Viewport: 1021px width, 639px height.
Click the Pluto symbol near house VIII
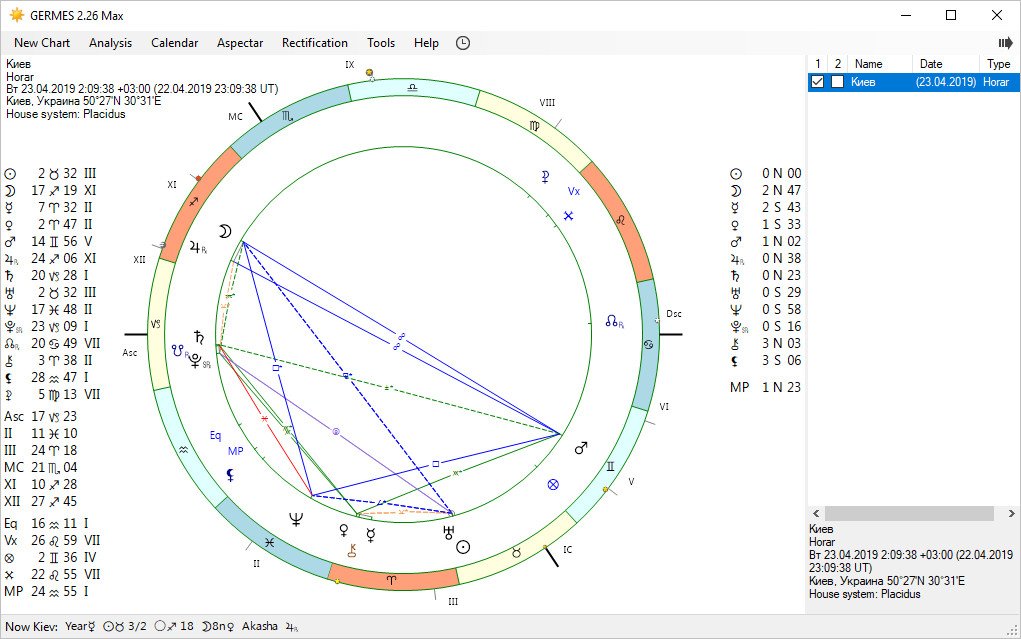click(545, 177)
